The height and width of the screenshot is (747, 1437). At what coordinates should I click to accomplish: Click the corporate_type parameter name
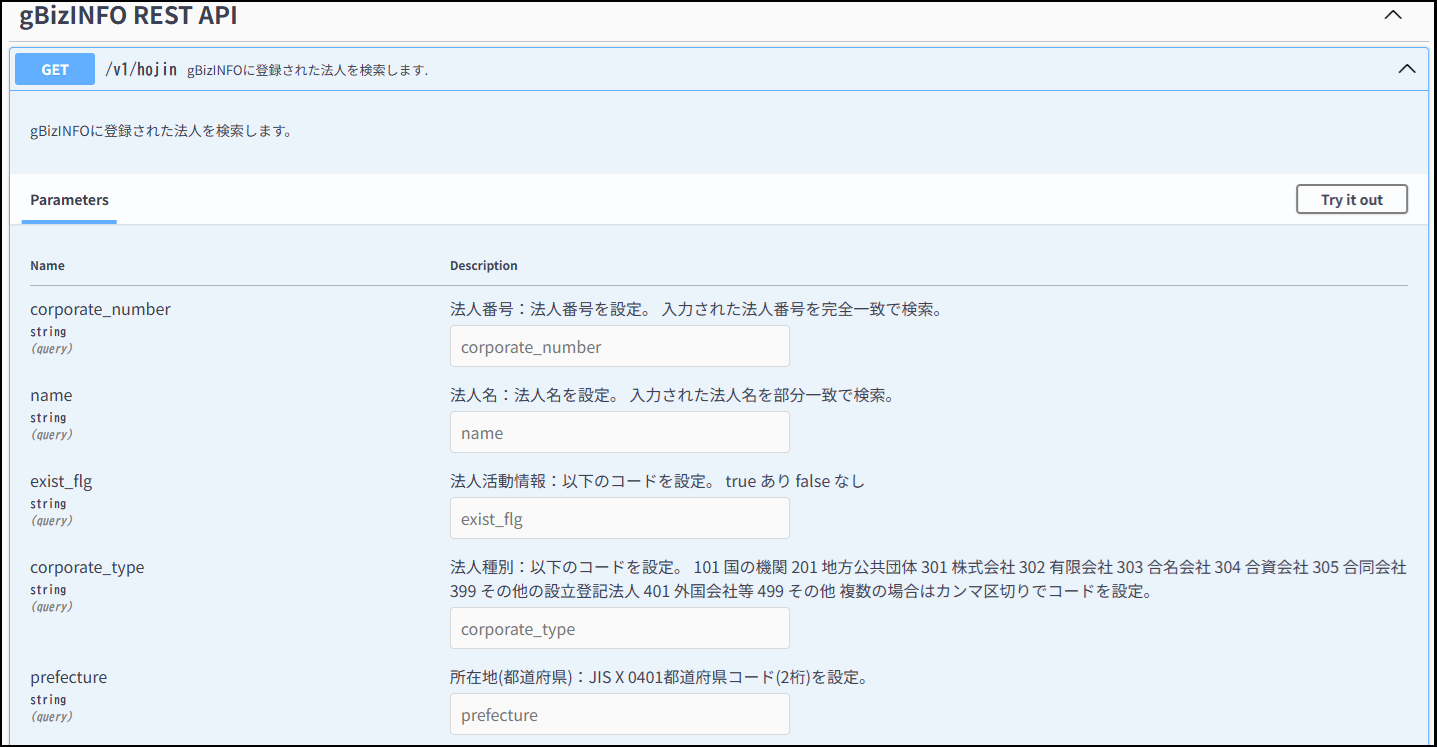[x=87, y=568]
